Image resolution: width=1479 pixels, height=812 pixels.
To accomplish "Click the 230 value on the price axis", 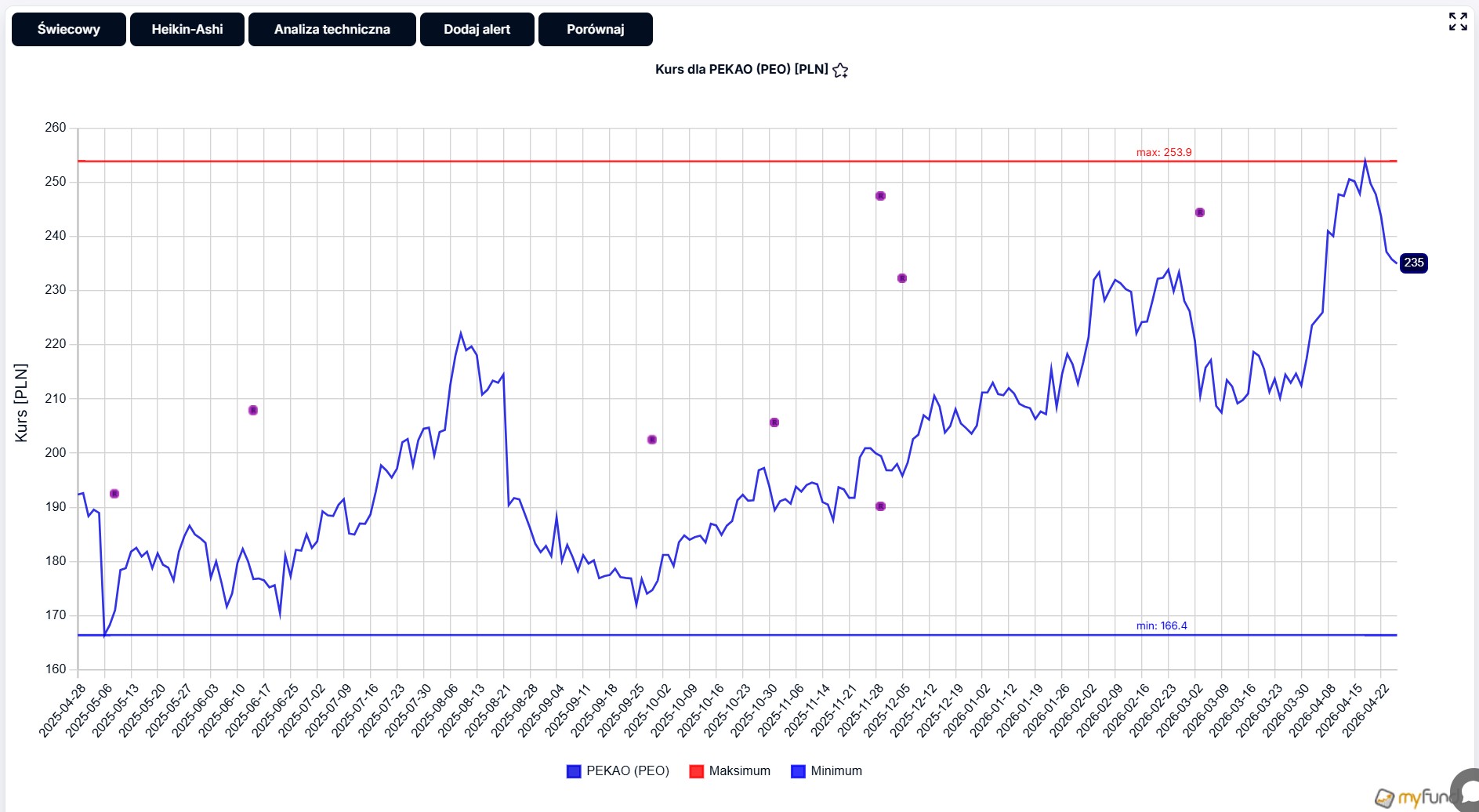I will click(x=56, y=290).
